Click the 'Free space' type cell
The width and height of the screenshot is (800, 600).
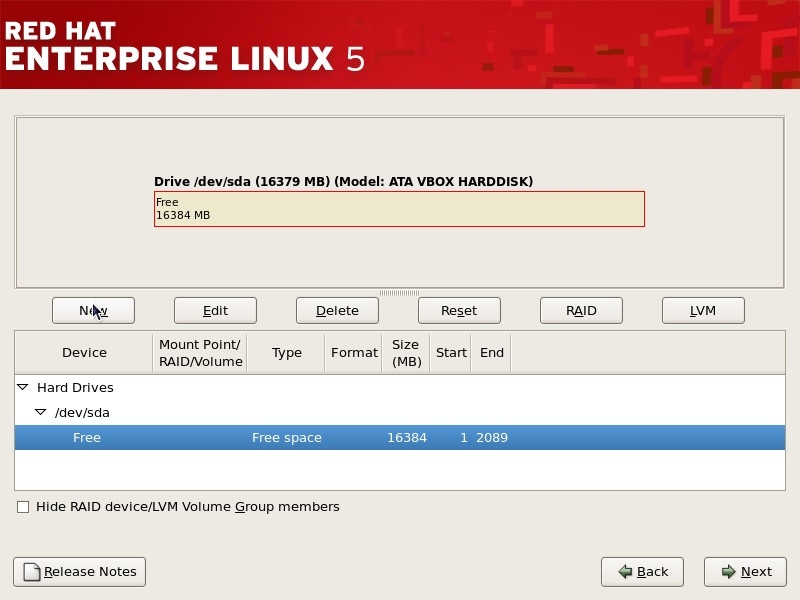[x=287, y=437]
